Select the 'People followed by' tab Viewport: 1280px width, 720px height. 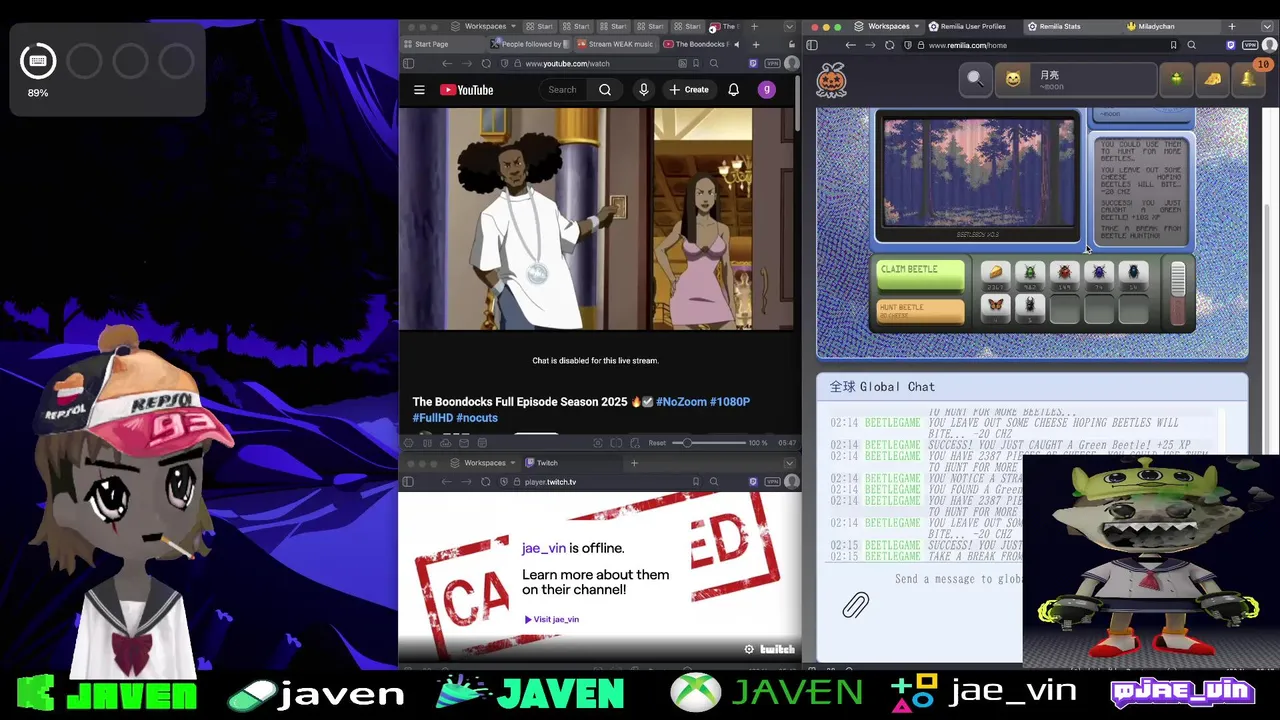pyautogui.click(x=530, y=44)
